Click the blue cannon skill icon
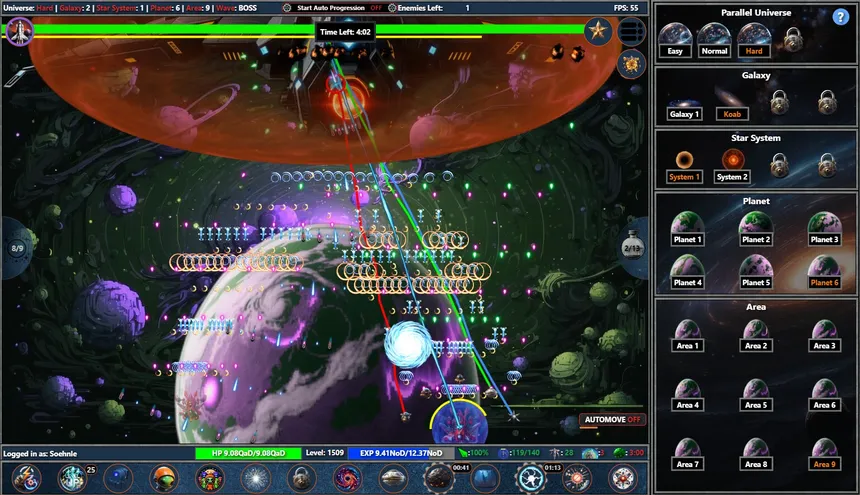860x495 pixels. click(118, 479)
